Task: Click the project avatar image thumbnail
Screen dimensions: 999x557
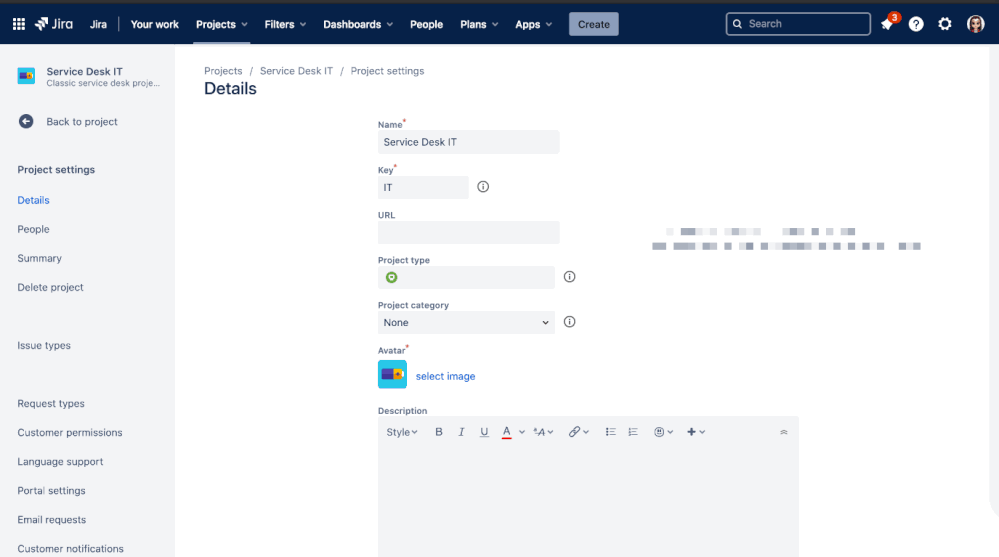Action: (x=392, y=375)
